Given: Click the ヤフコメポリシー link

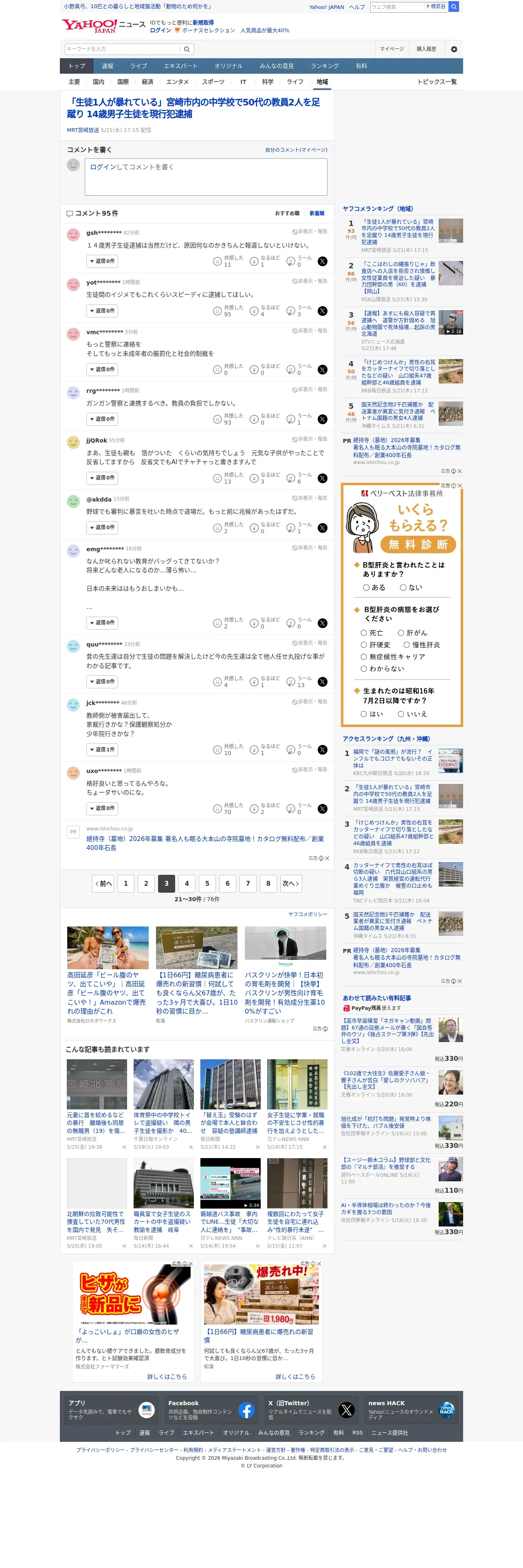Looking at the screenshot, I should point(308,914).
